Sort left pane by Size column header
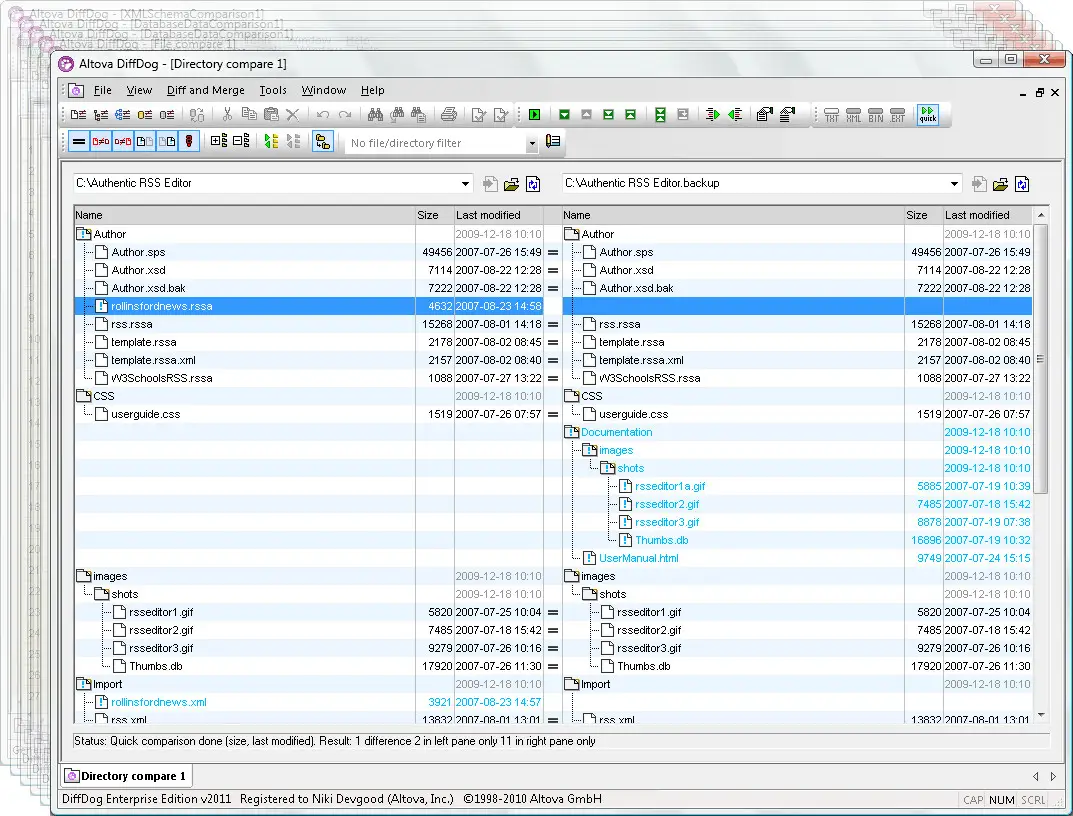This screenshot has width=1073, height=816. (435, 215)
